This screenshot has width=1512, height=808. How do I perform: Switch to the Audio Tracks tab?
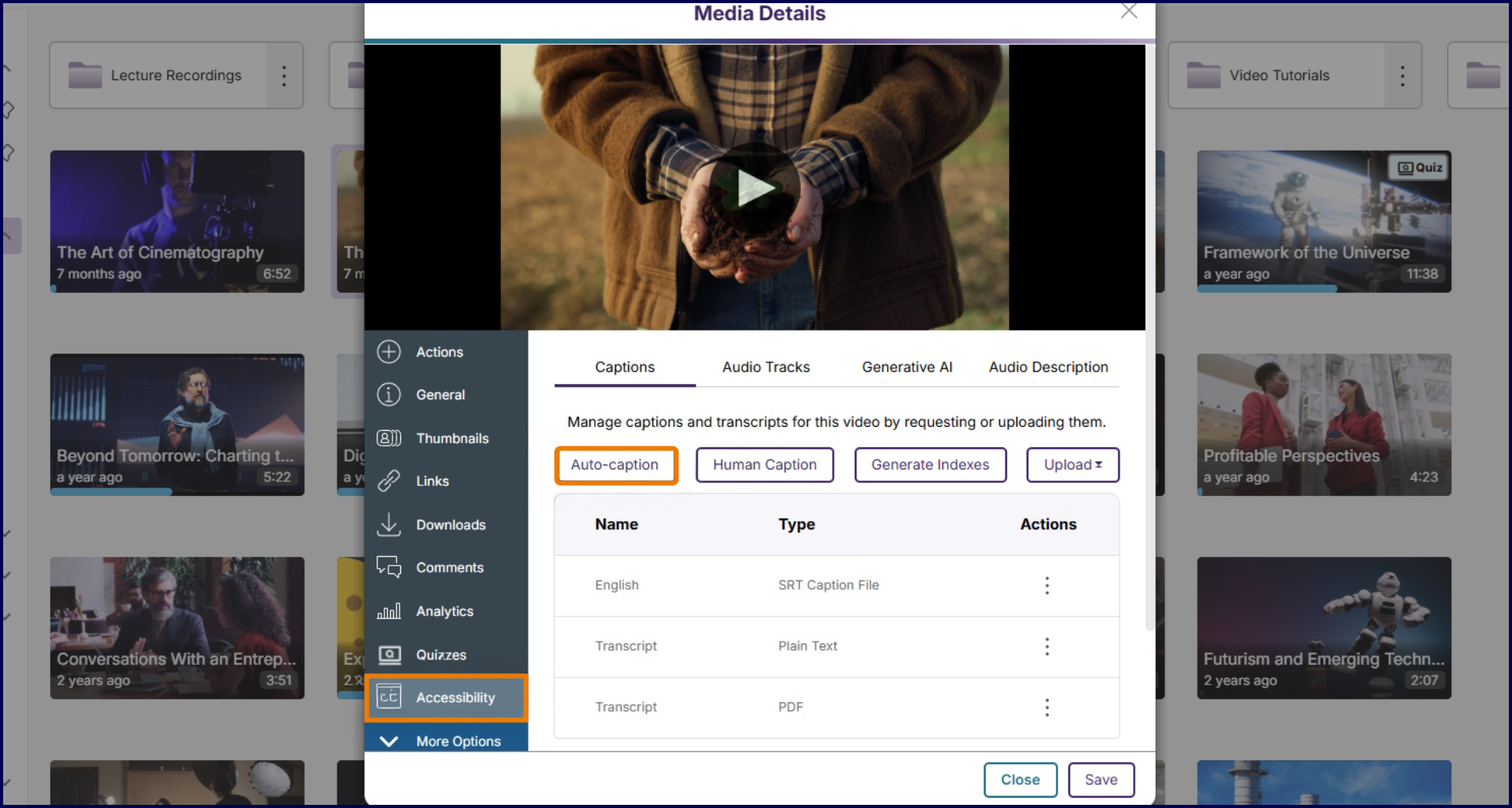pos(765,367)
